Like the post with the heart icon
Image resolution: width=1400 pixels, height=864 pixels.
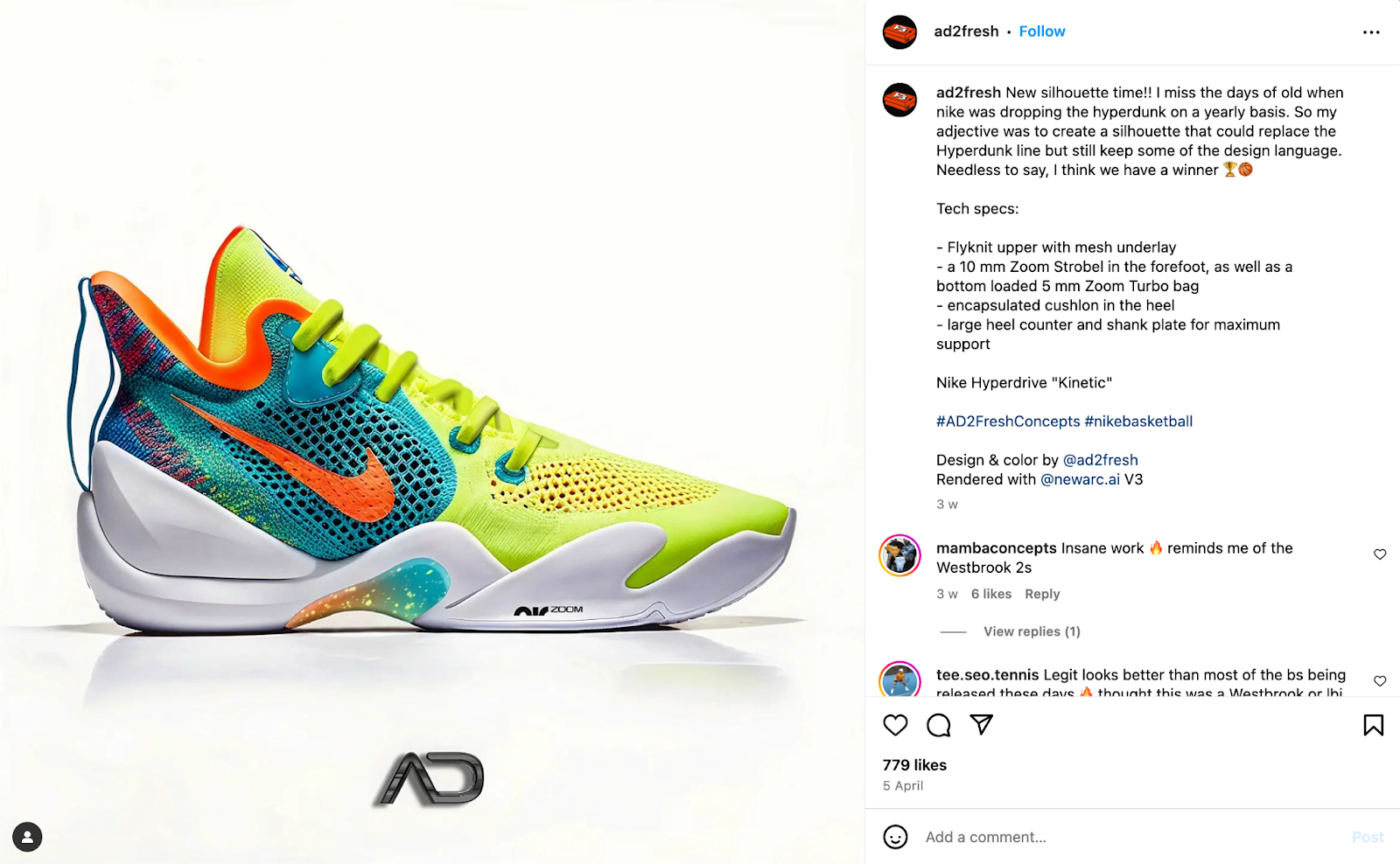(895, 725)
